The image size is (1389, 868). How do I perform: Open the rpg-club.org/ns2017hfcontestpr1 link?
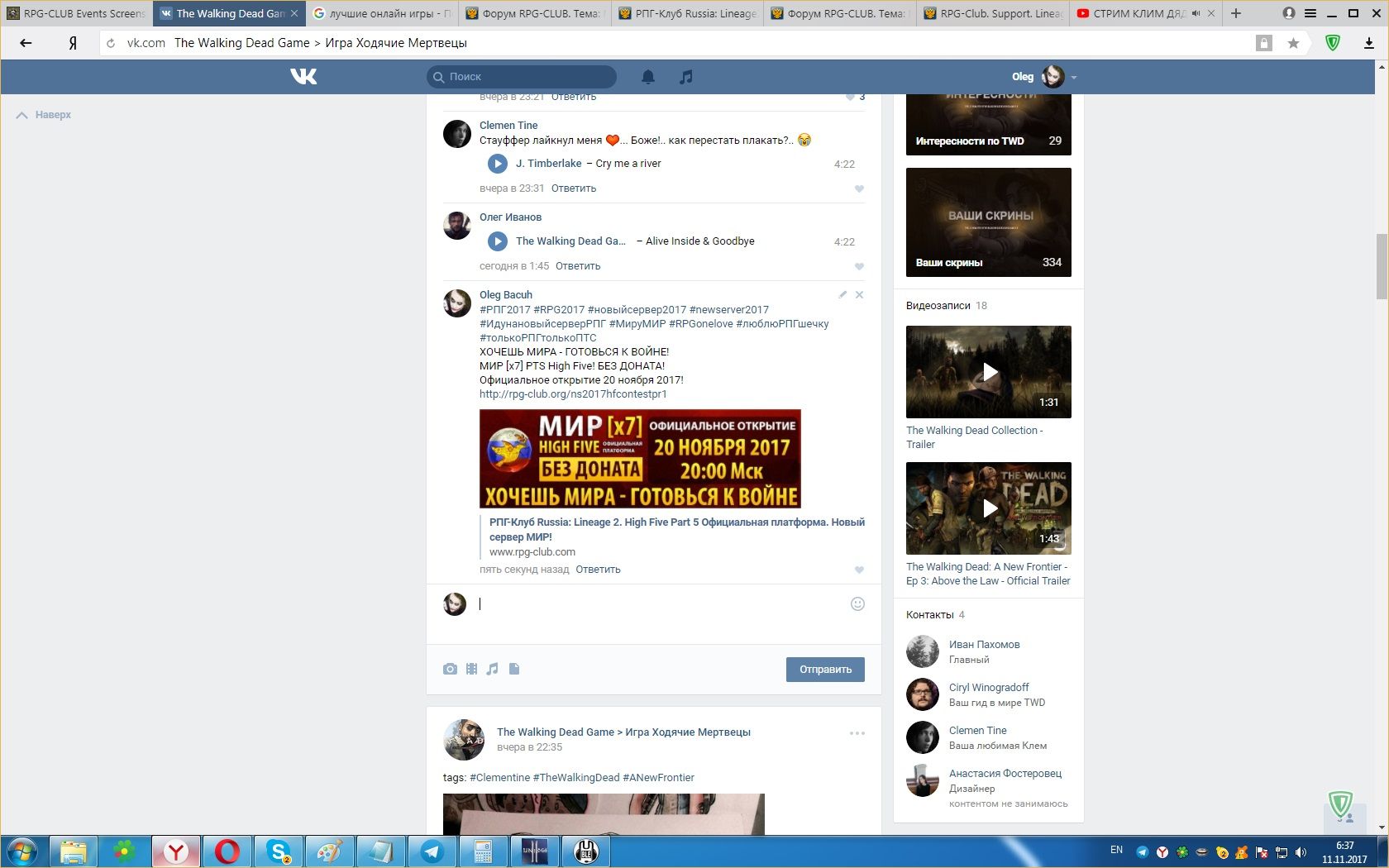coord(573,394)
